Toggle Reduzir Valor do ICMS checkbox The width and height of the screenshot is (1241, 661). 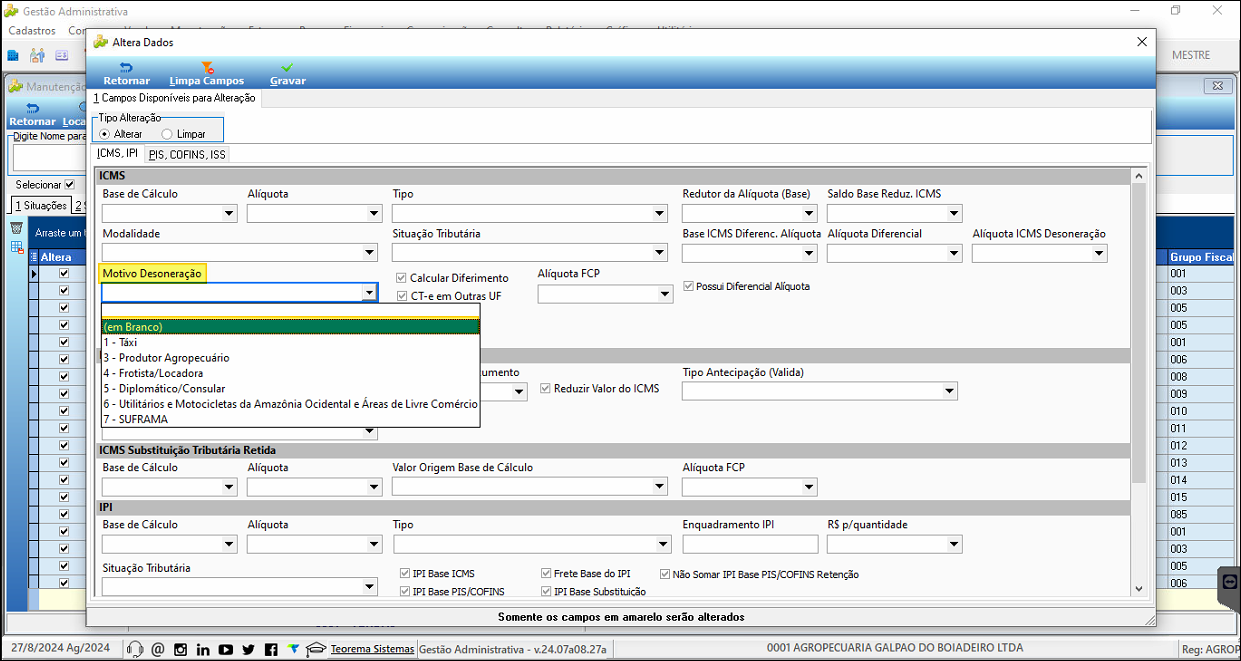[x=546, y=388]
